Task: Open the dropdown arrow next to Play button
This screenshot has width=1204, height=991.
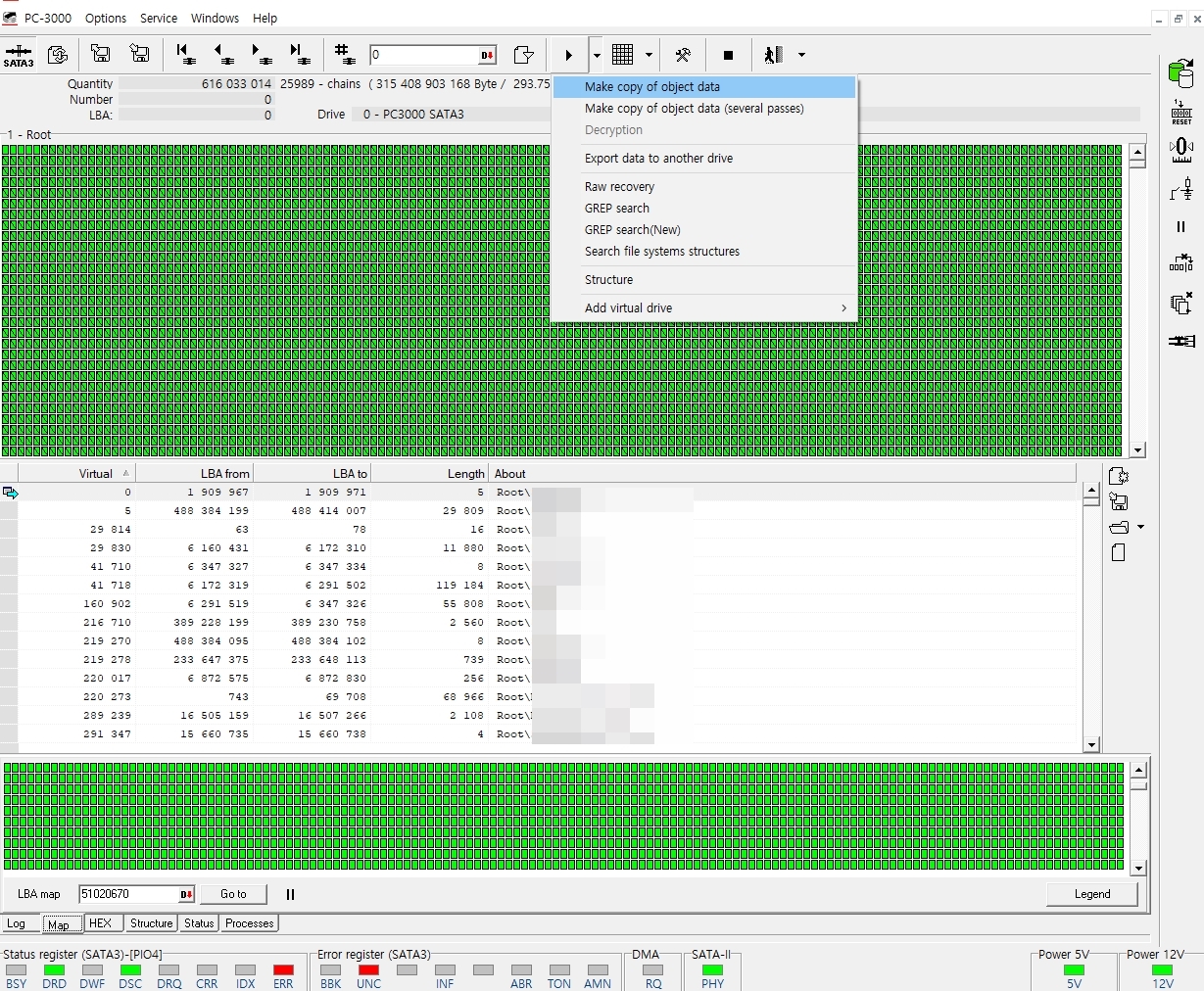Action: click(596, 56)
